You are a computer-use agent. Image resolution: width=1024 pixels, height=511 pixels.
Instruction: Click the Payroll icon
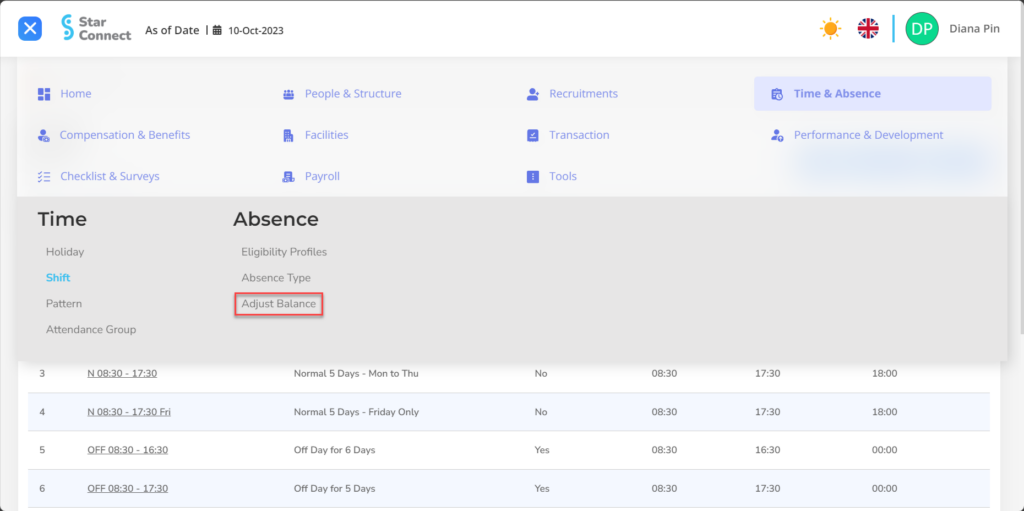point(288,176)
